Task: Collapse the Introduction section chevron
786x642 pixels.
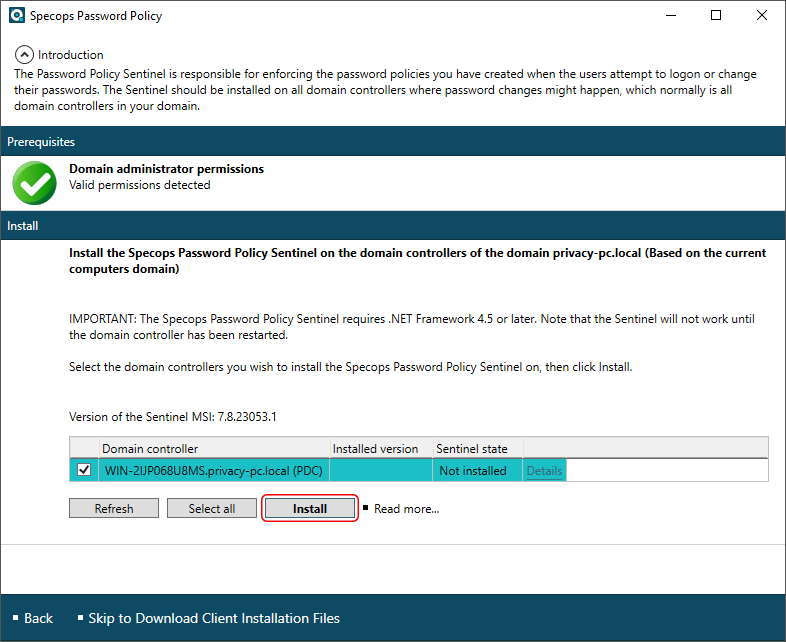Action: [x=24, y=55]
